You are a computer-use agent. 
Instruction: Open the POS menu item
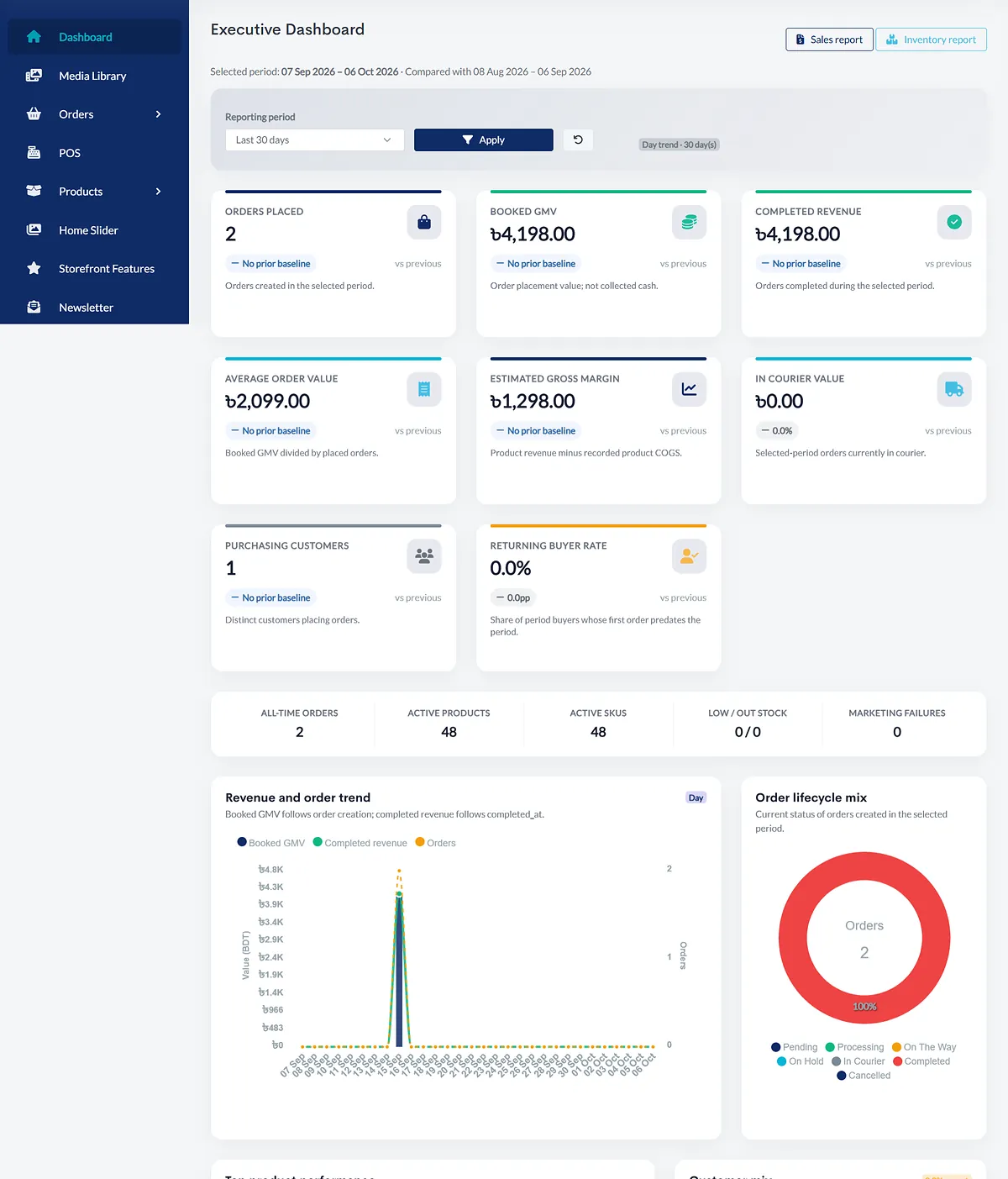(x=94, y=153)
